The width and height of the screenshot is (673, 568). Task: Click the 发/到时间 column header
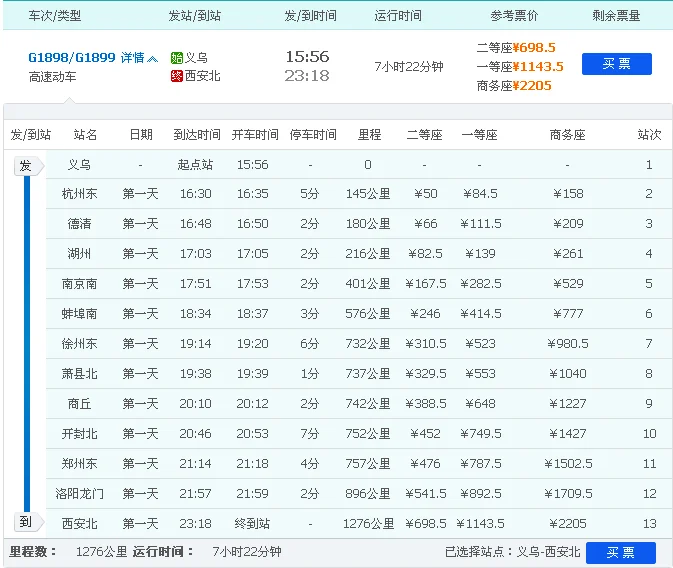click(x=310, y=16)
